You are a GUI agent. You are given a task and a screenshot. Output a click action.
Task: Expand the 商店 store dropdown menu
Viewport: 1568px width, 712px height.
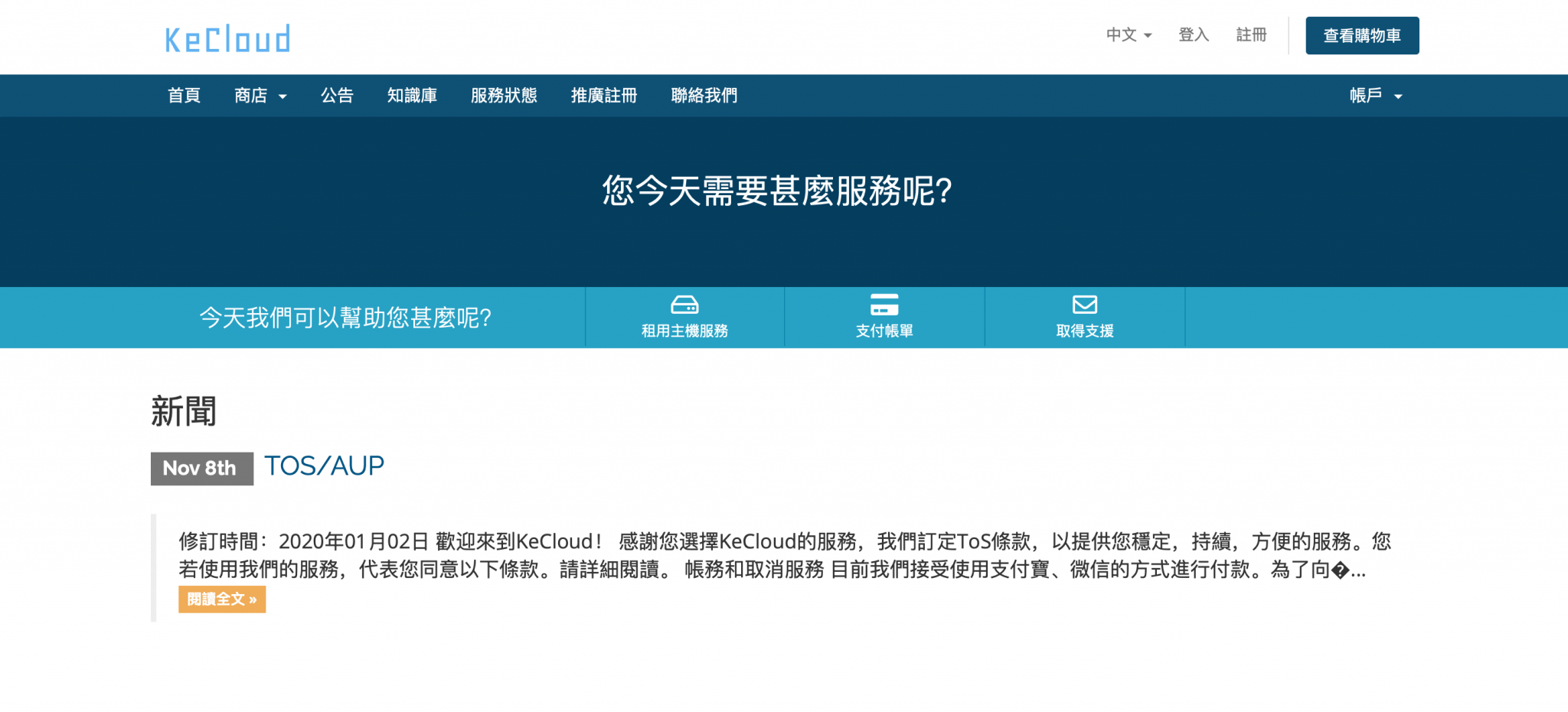(260, 96)
